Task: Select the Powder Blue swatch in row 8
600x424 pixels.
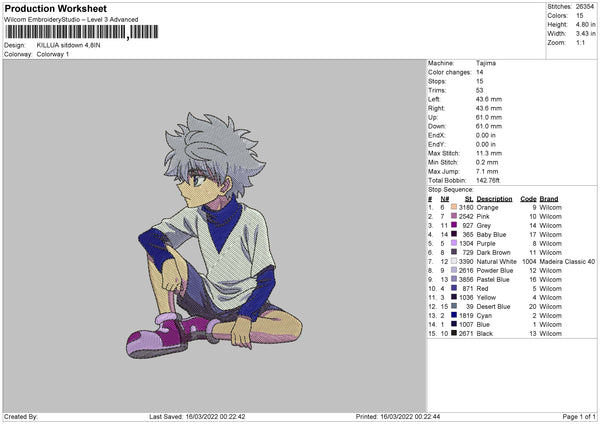Action: coord(454,270)
